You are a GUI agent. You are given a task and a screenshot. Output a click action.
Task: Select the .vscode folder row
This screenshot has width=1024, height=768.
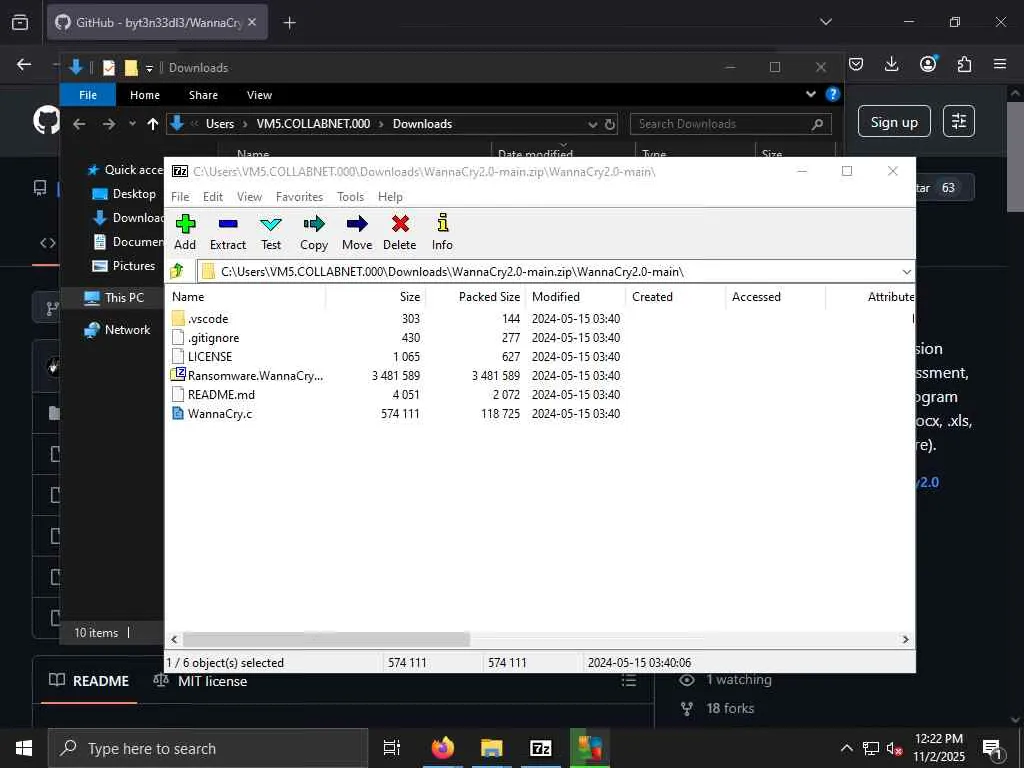(x=396, y=319)
